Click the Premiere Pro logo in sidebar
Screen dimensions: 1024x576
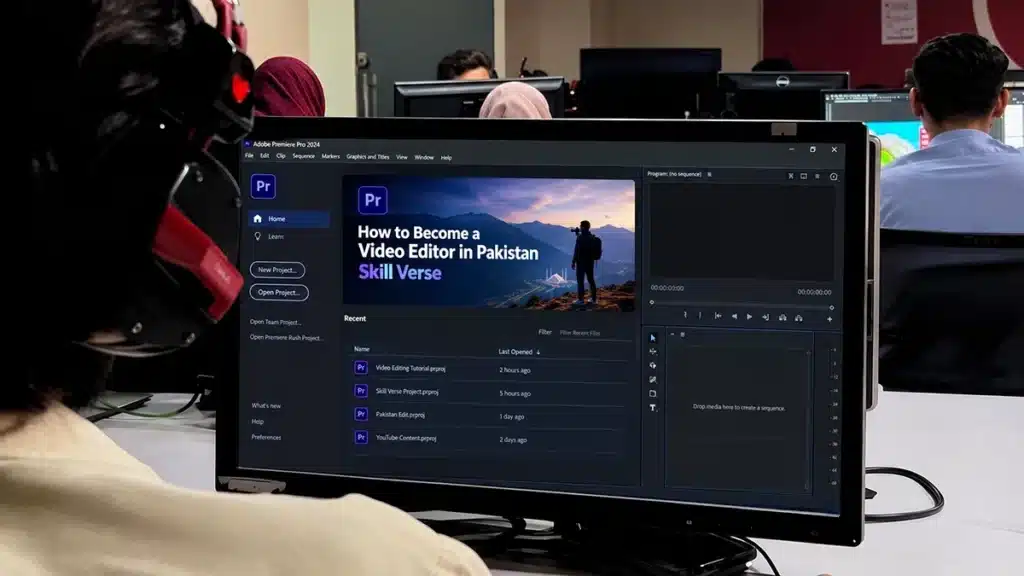(x=263, y=186)
